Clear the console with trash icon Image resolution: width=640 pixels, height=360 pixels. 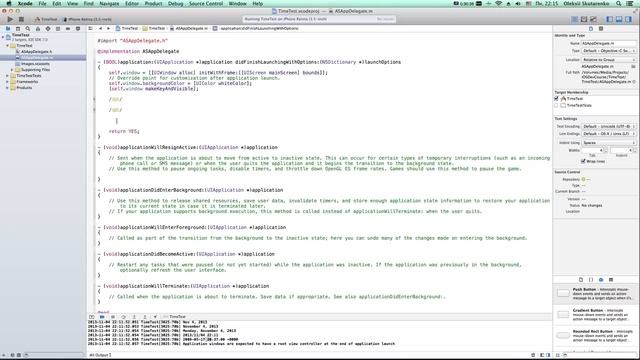(533, 355)
